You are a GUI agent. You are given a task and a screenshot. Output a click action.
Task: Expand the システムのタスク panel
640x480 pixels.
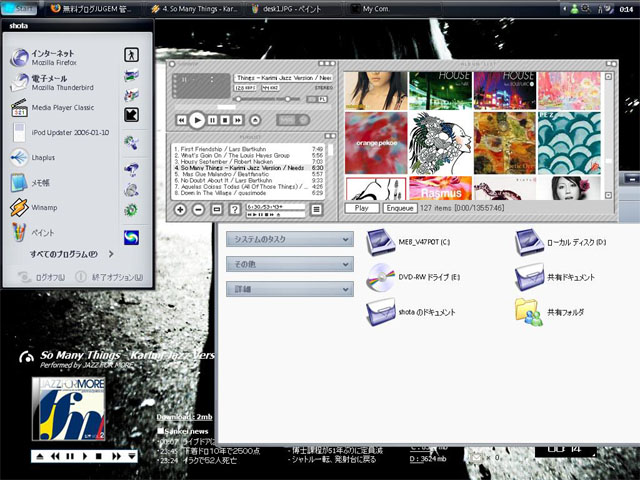pyautogui.click(x=290, y=239)
